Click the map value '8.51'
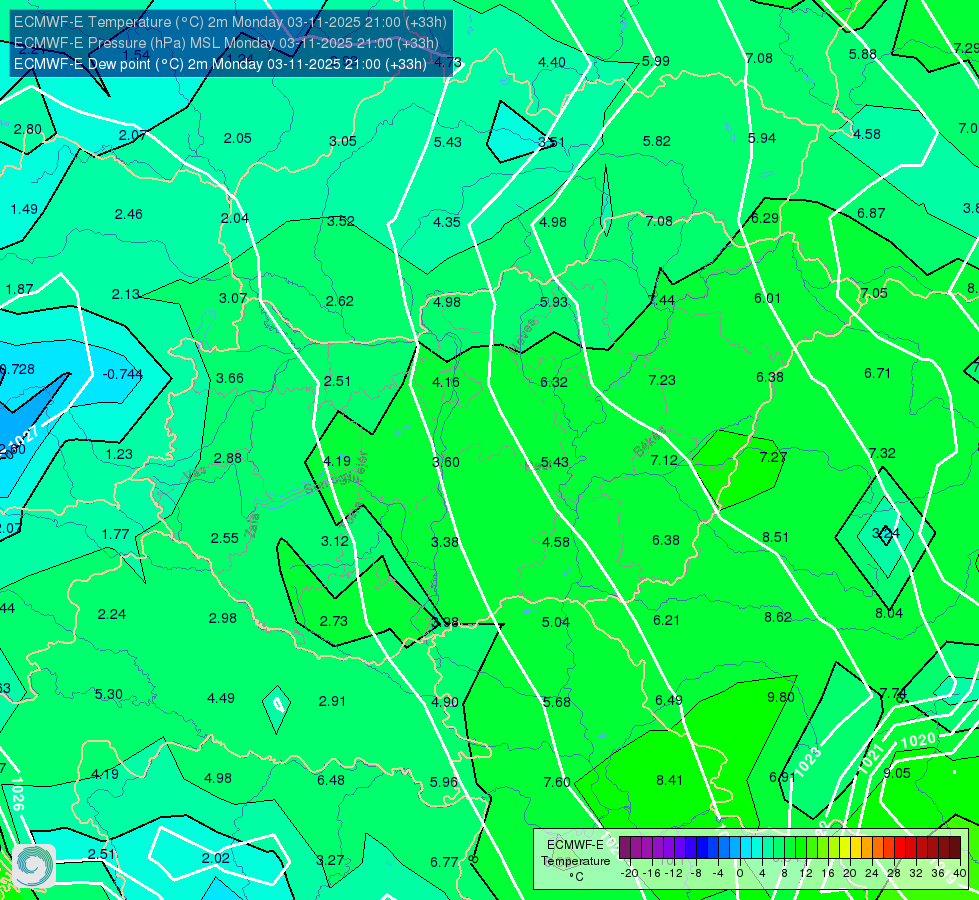 click(775, 537)
